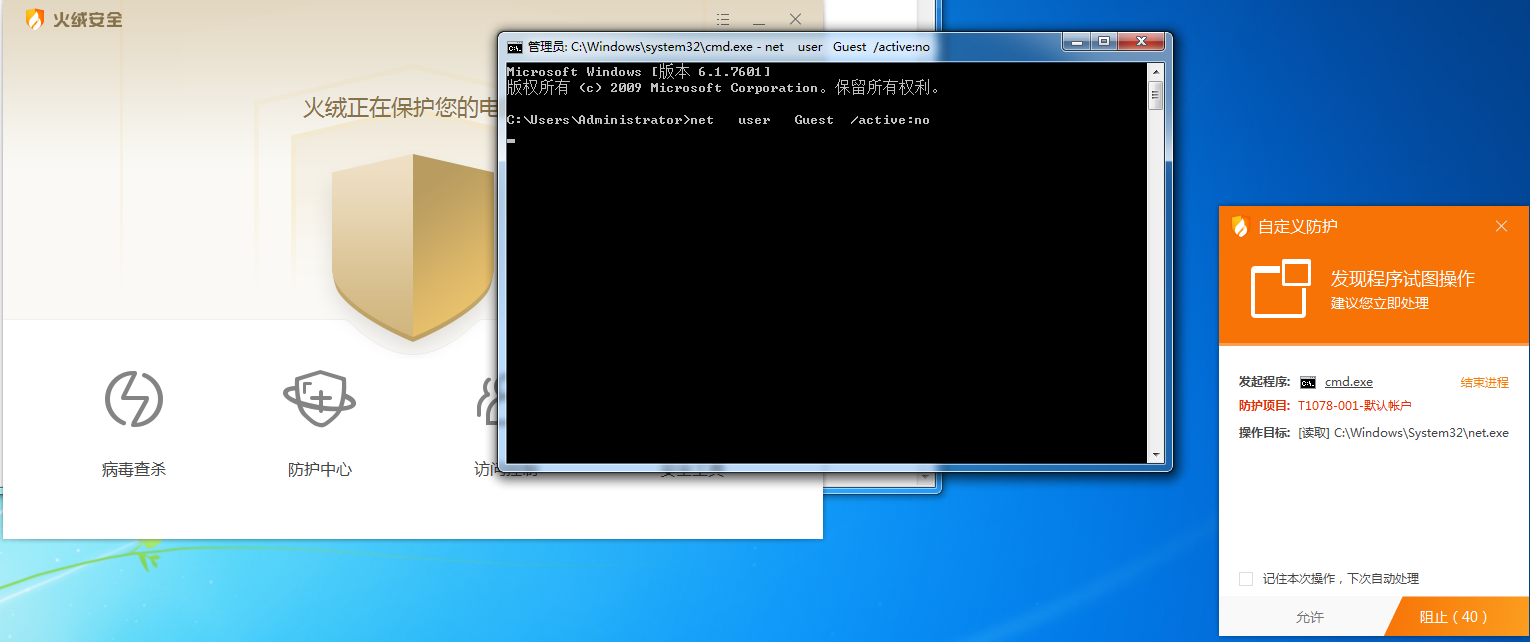Screen dimensions: 1530x642
Task: Click the cmd scrollbar up arrow
Action: [x=1155, y=72]
